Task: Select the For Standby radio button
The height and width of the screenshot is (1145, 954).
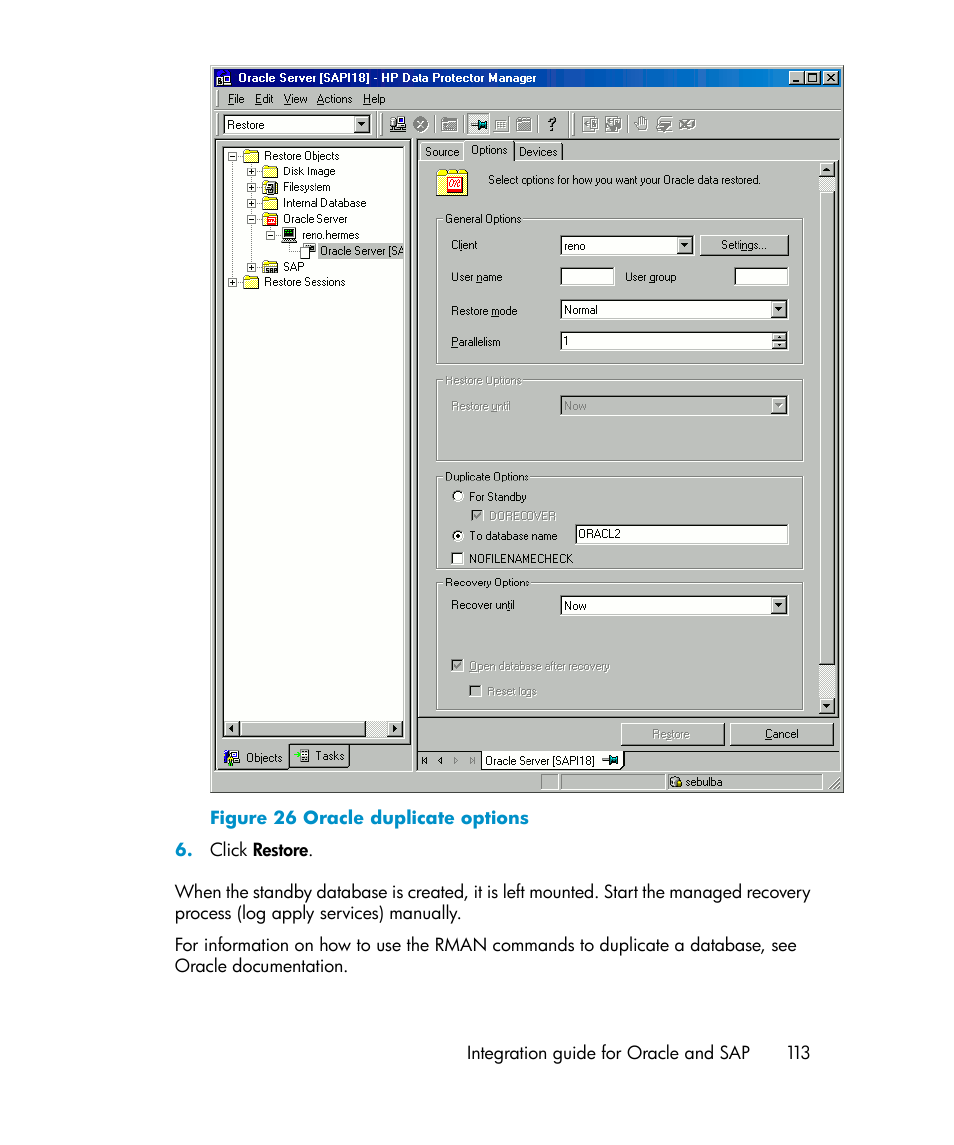Action: [458, 497]
